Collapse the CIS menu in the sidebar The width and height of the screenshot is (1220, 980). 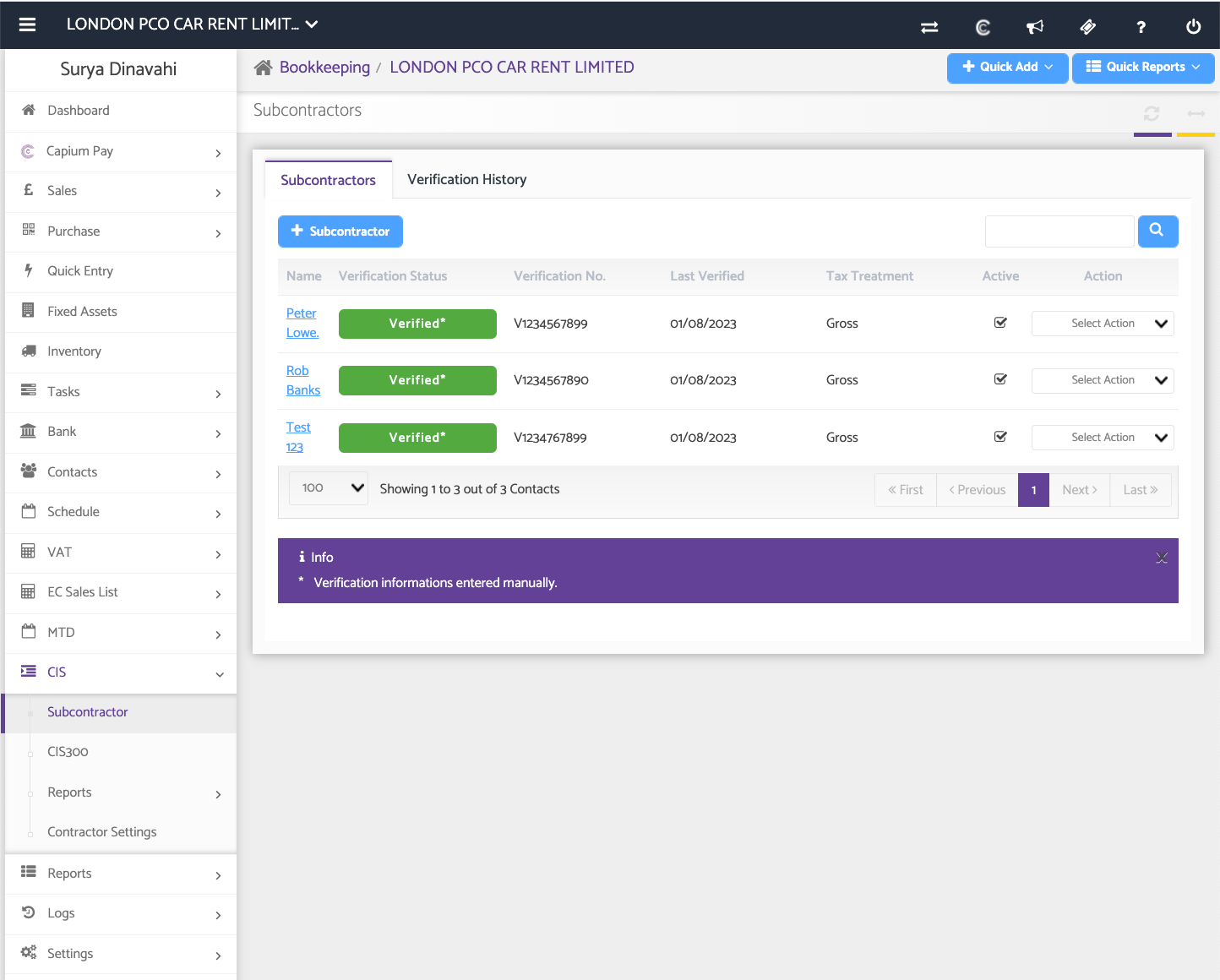tap(121, 672)
